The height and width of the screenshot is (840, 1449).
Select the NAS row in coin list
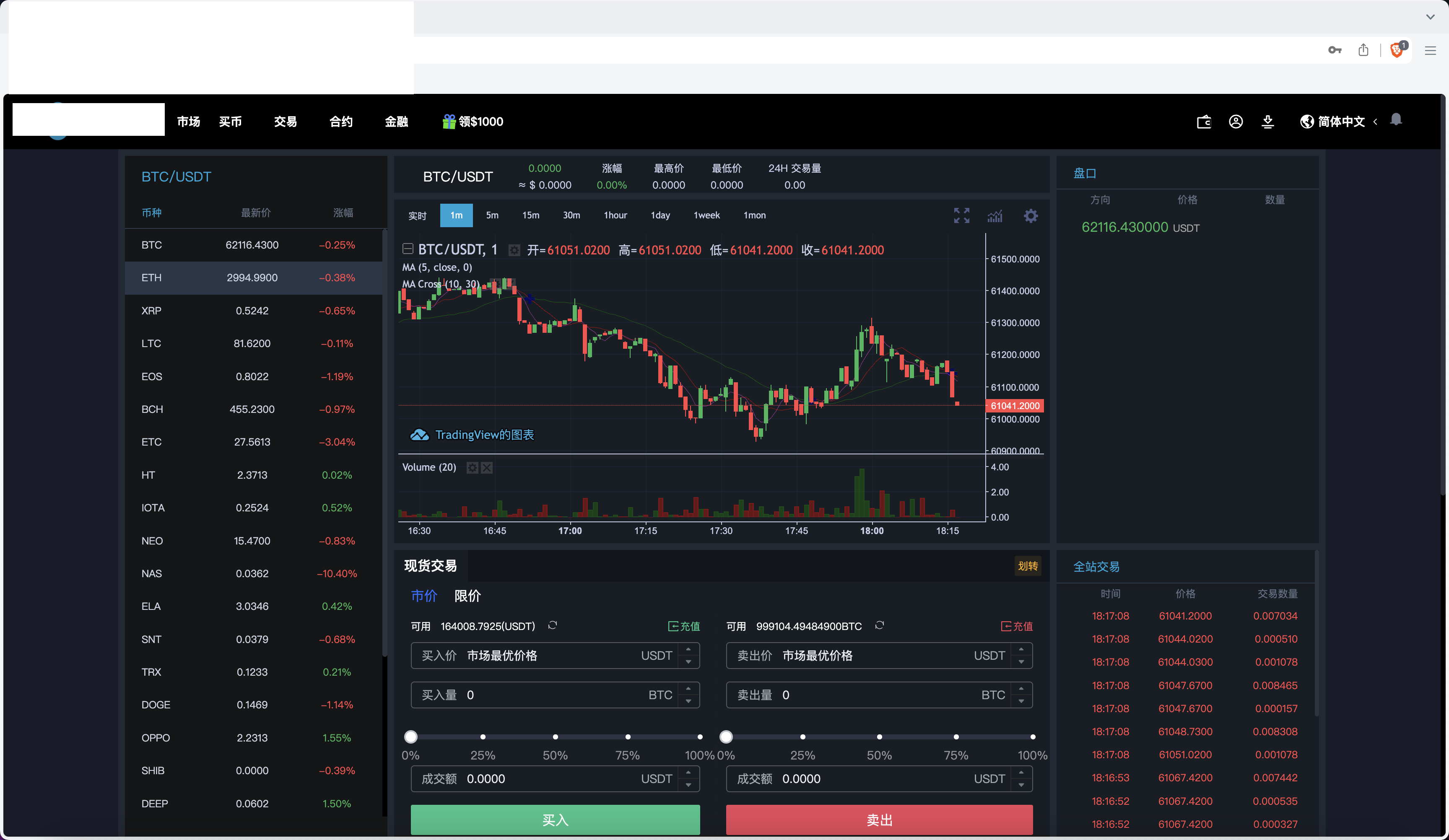253,574
